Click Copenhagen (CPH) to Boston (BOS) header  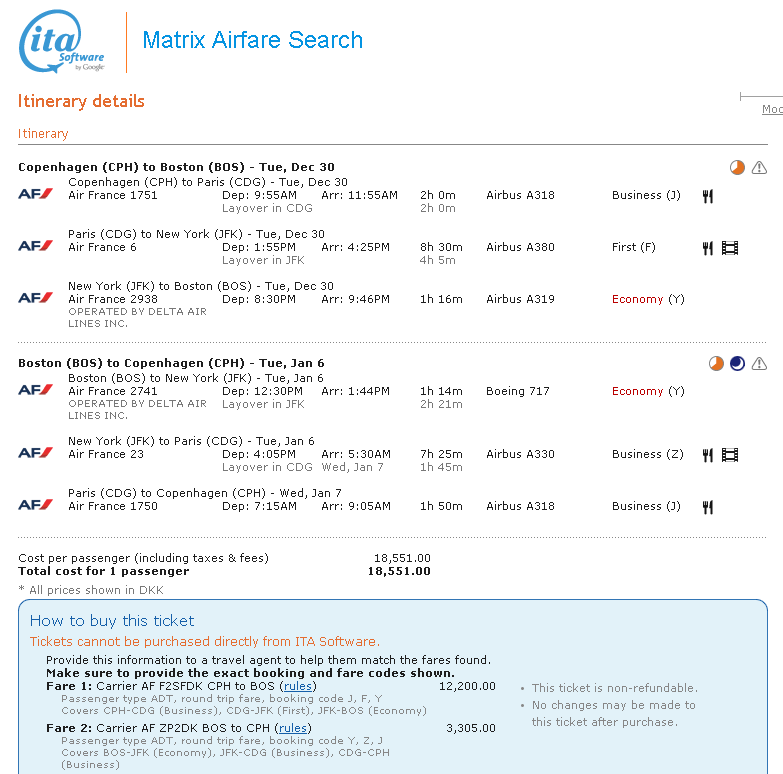(176, 167)
